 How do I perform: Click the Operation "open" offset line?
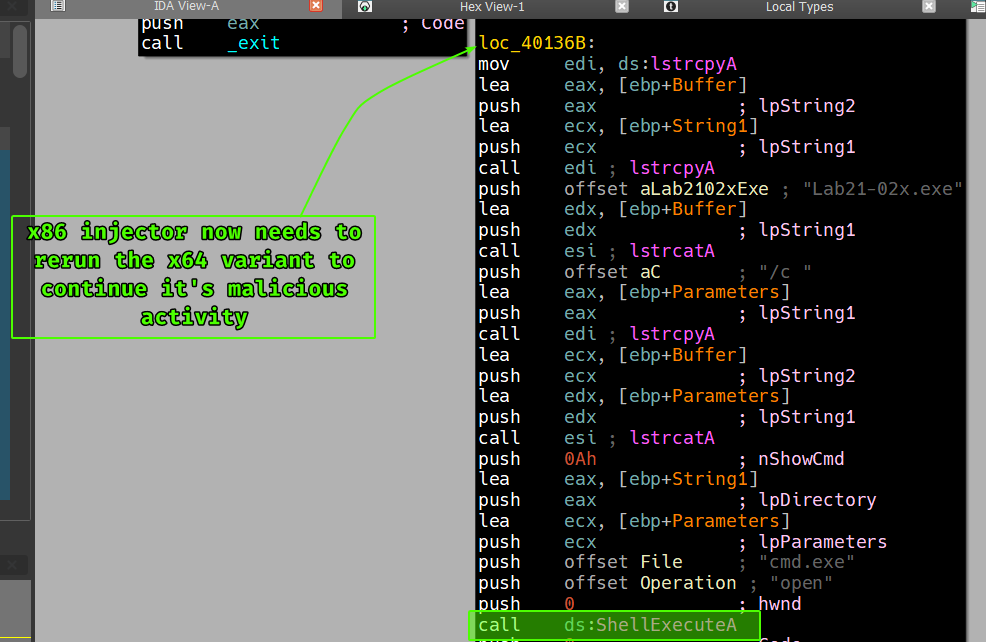649,583
